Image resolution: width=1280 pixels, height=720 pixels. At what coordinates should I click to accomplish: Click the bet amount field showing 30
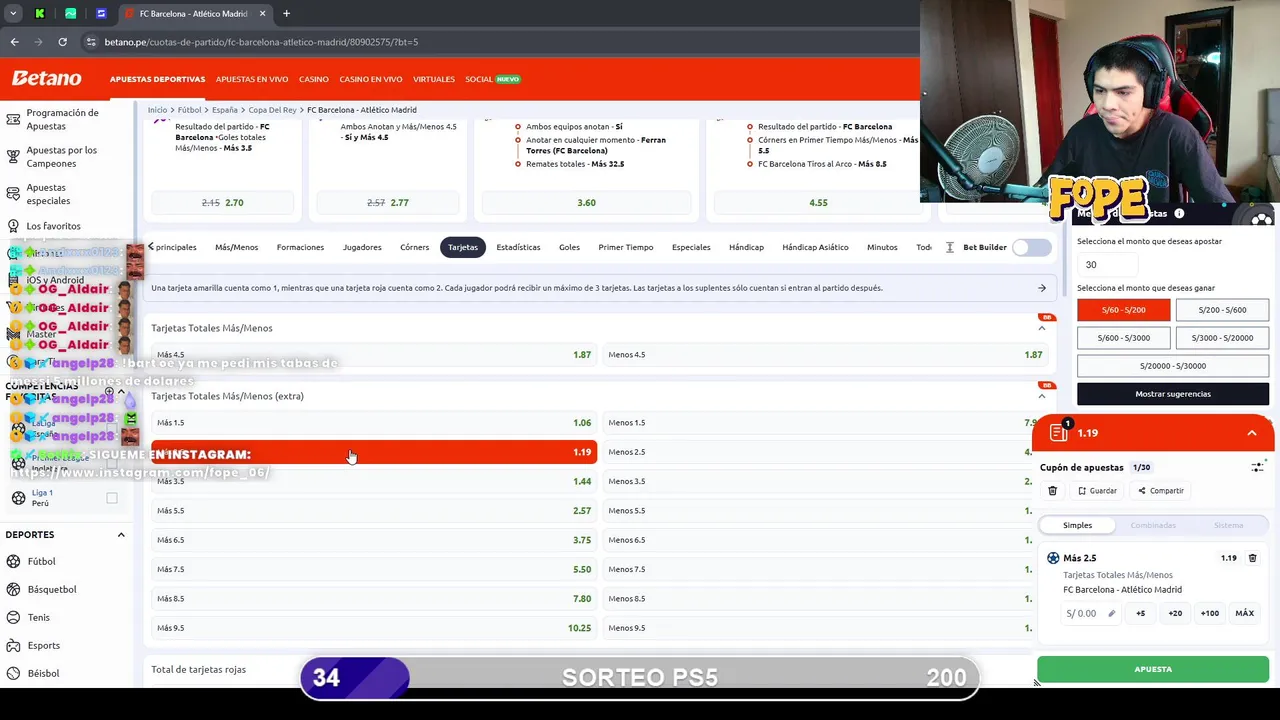point(1107,265)
